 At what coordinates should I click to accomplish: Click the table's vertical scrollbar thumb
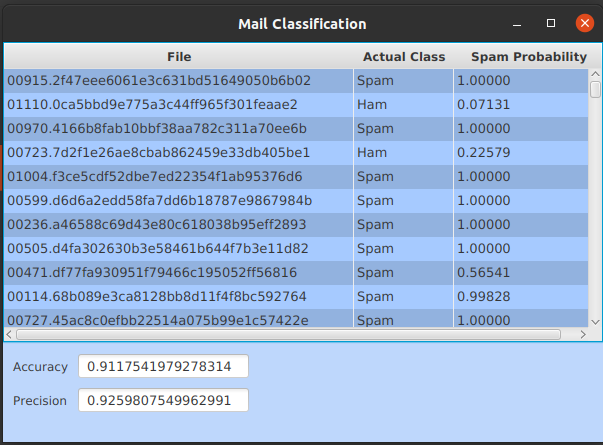[x=595, y=89]
